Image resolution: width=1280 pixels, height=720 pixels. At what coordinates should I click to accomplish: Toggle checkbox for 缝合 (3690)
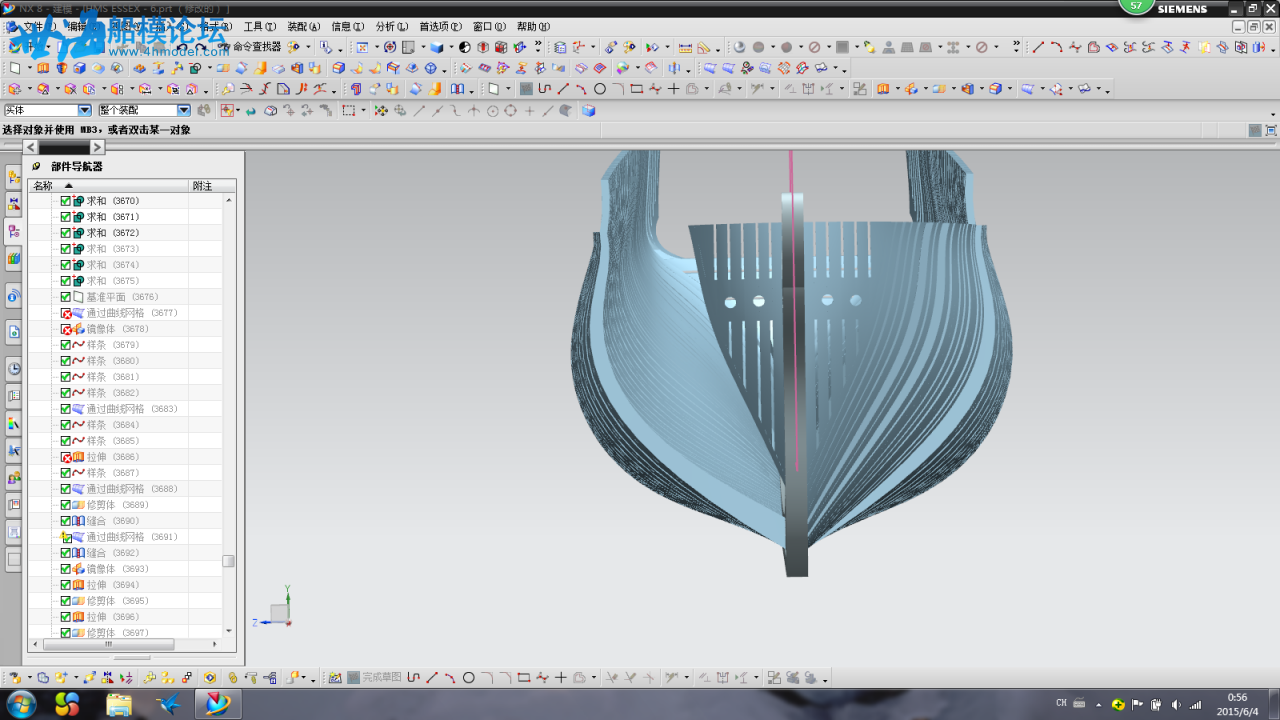(x=66, y=521)
